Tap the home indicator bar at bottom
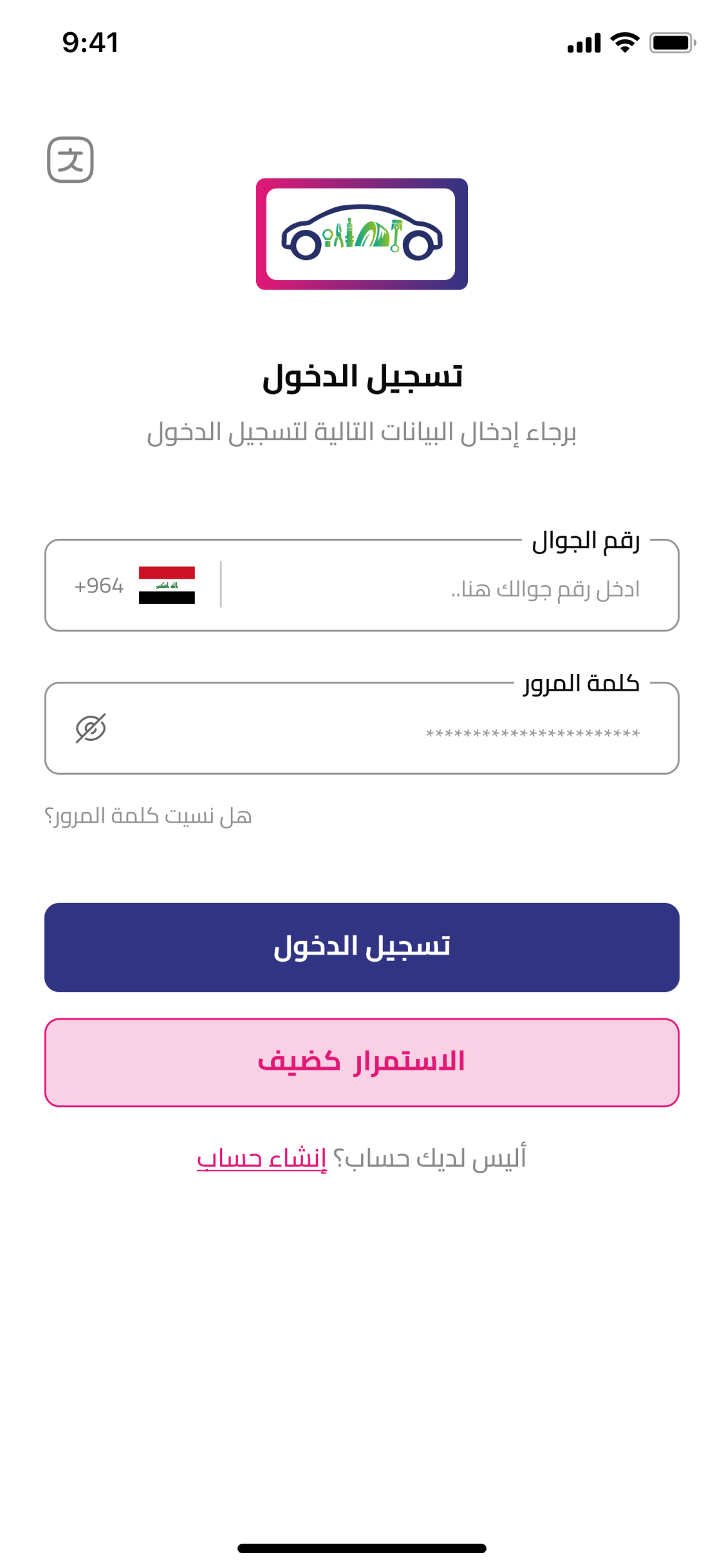 point(362,1548)
